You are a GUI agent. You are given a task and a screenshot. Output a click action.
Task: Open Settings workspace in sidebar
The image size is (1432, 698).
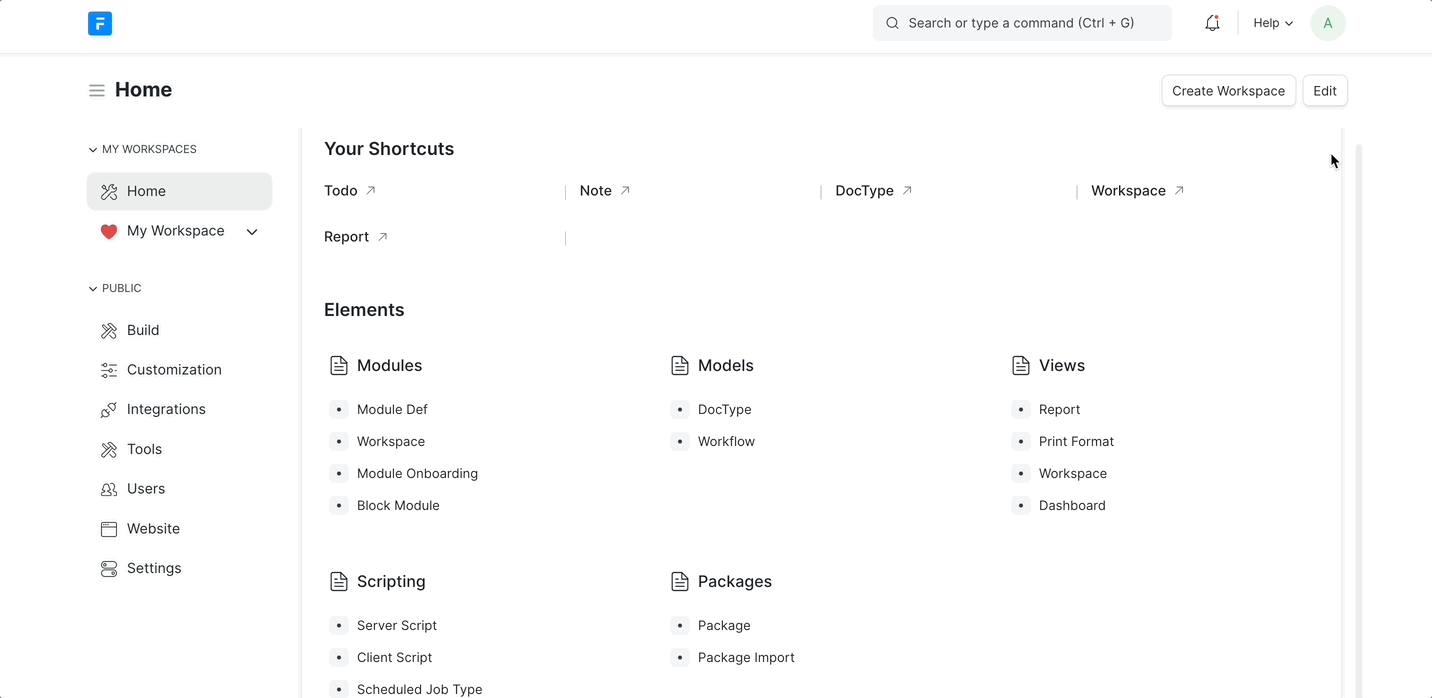154,568
